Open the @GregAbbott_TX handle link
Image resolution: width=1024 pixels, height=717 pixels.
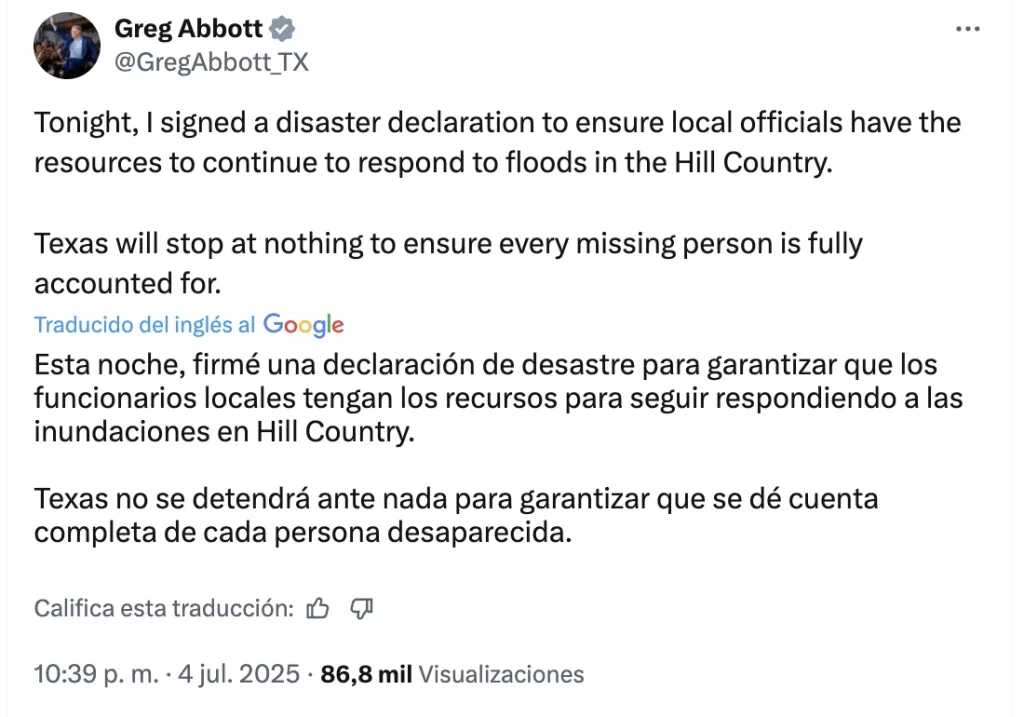(x=211, y=62)
